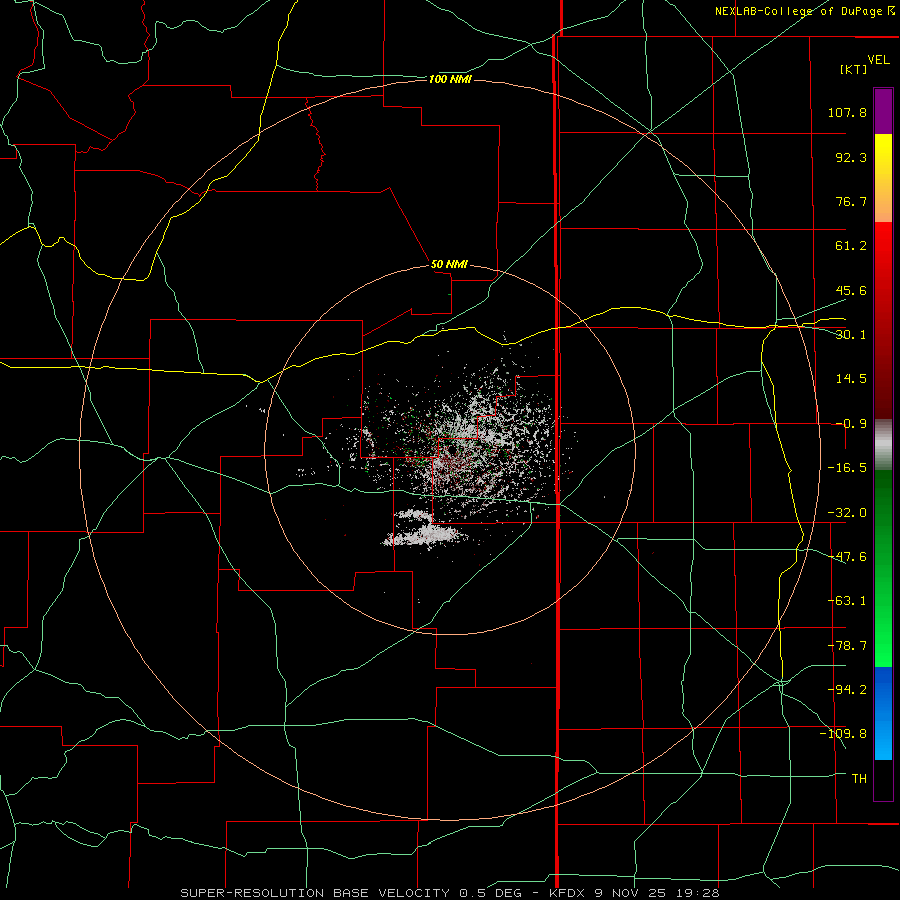Click the 100 NMI range ring label
The width and height of the screenshot is (900, 900).
(450, 79)
